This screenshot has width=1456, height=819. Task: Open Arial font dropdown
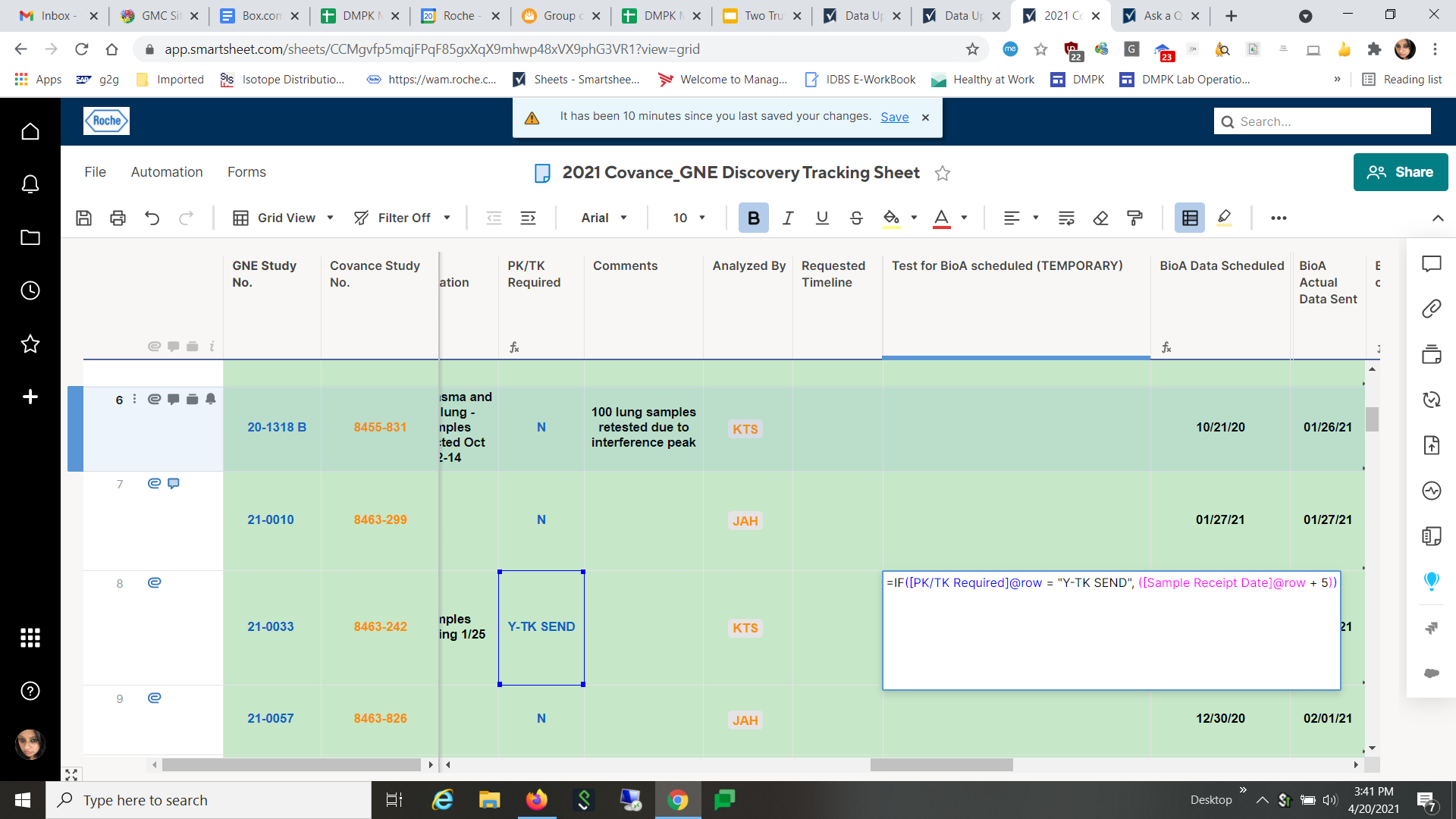(x=604, y=218)
